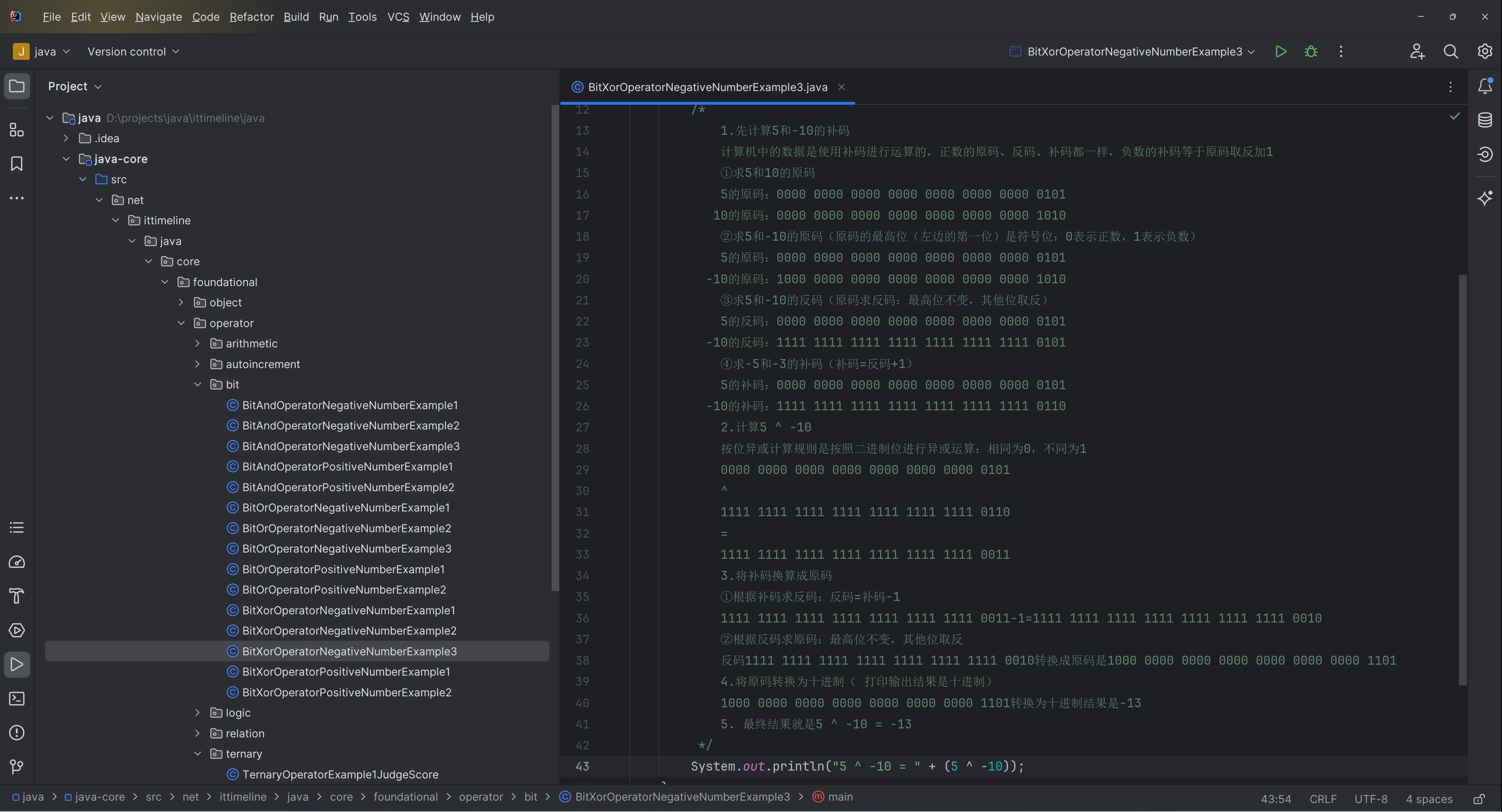The width and height of the screenshot is (1502, 812).
Task: Open the Navigate menu
Action: [x=159, y=17]
